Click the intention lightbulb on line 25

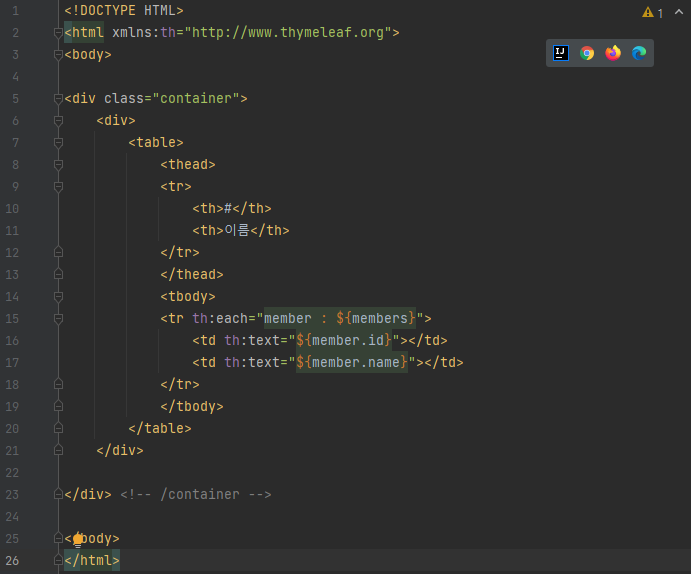coord(78,539)
